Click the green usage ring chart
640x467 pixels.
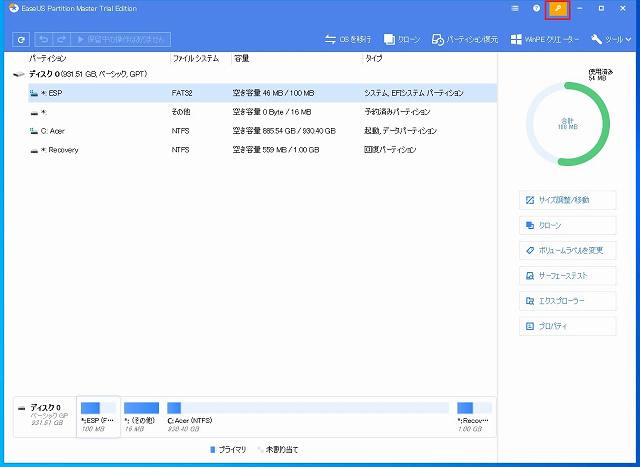pyautogui.click(x=567, y=124)
